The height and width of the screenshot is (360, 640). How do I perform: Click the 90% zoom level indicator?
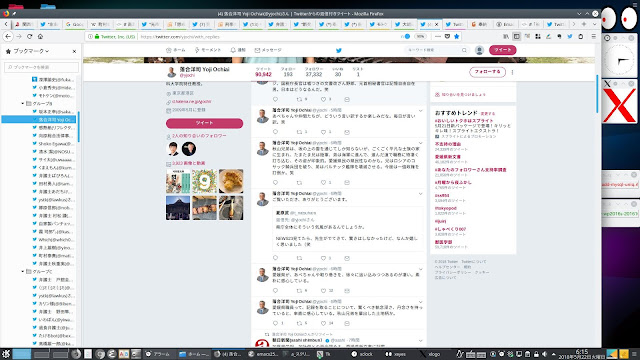pyautogui.click(x=420, y=36)
